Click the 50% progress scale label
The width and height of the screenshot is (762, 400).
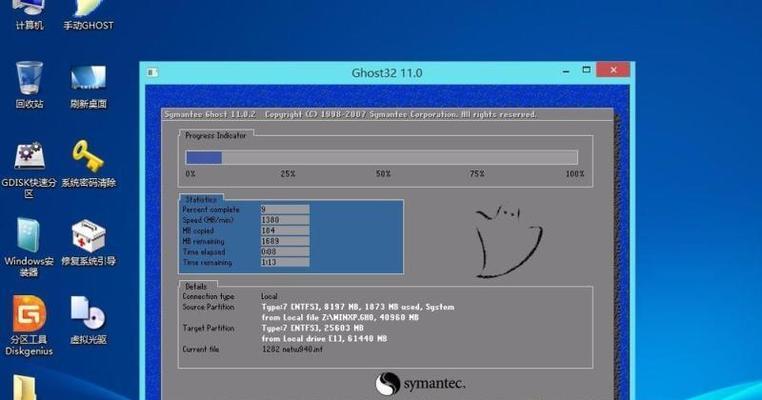(x=383, y=174)
